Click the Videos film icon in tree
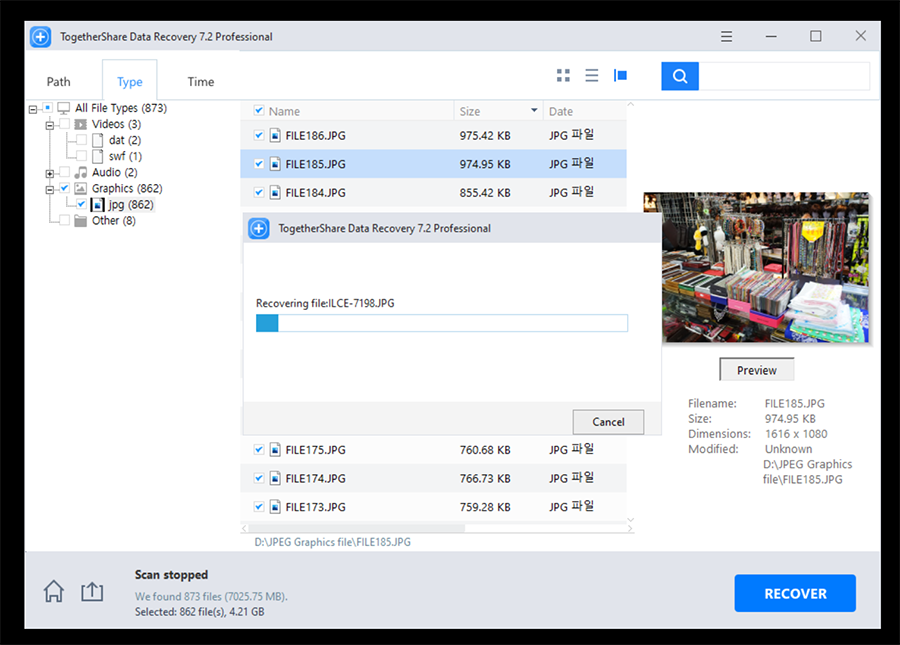Image resolution: width=900 pixels, height=645 pixels. pos(81,124)
